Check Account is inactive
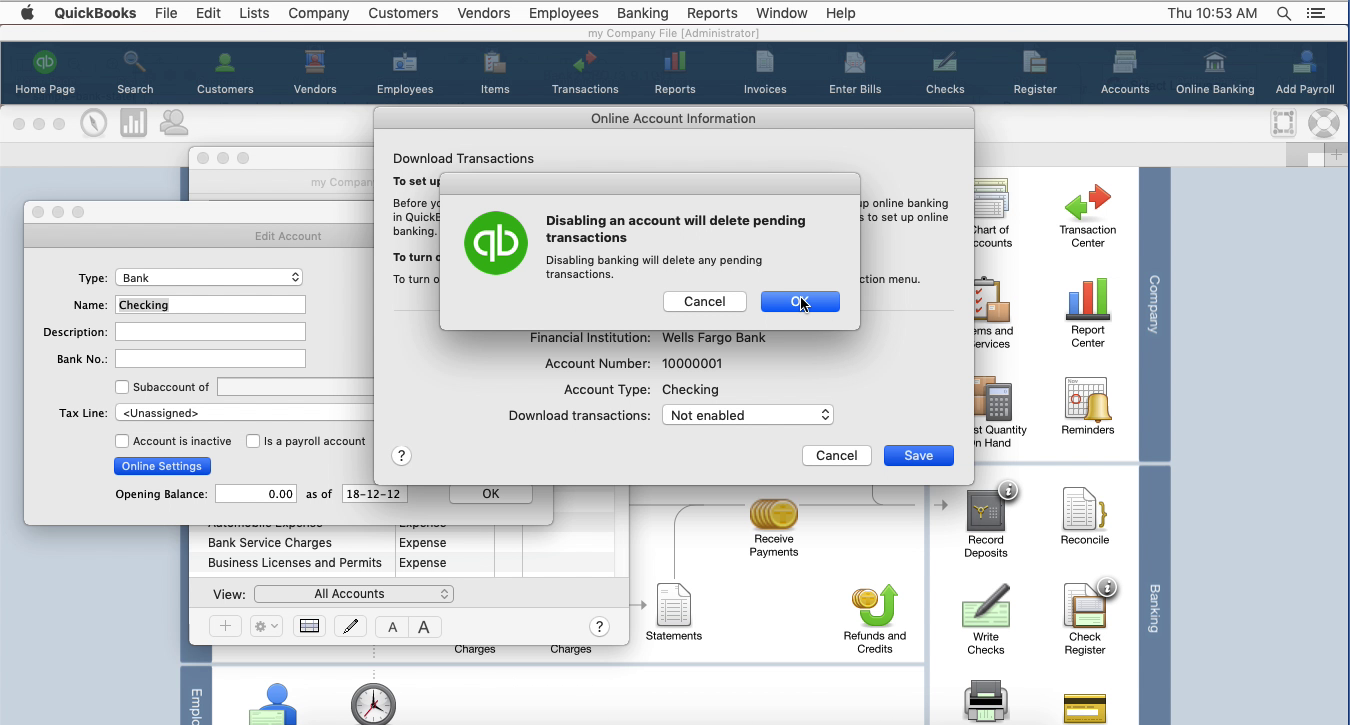This screenshot has width=1350, height=725. 122,441
